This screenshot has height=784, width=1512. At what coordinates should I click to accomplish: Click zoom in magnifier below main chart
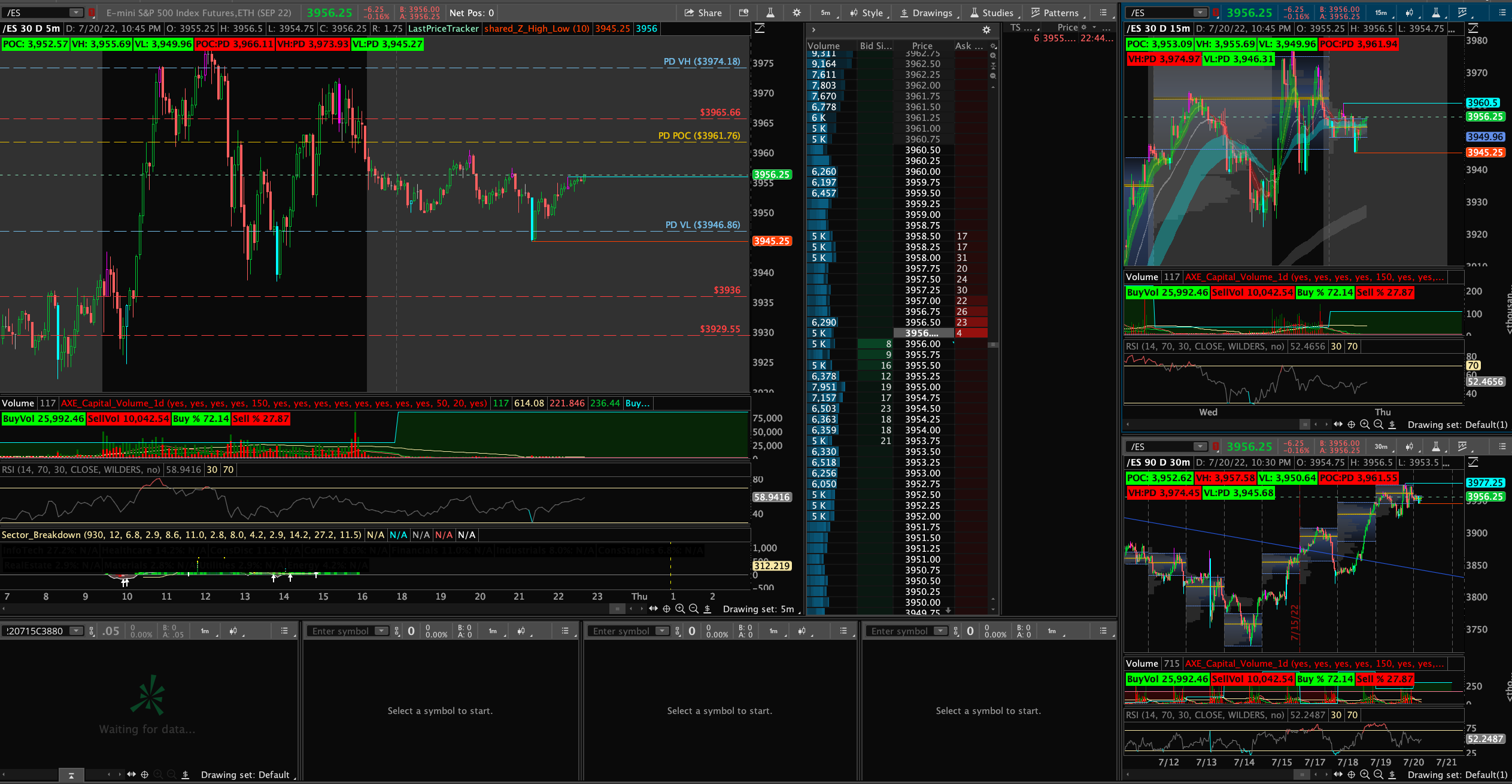pyautogui.click(x=680, y=609)
